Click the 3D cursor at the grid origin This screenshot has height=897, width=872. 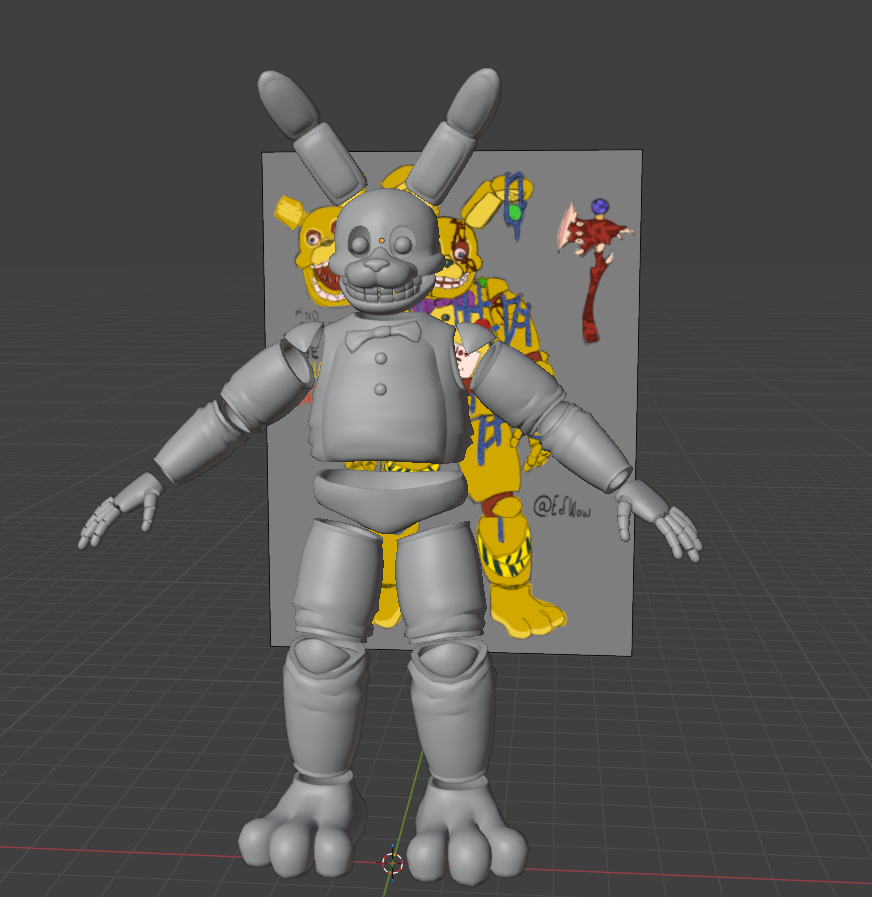click(392, 863)
